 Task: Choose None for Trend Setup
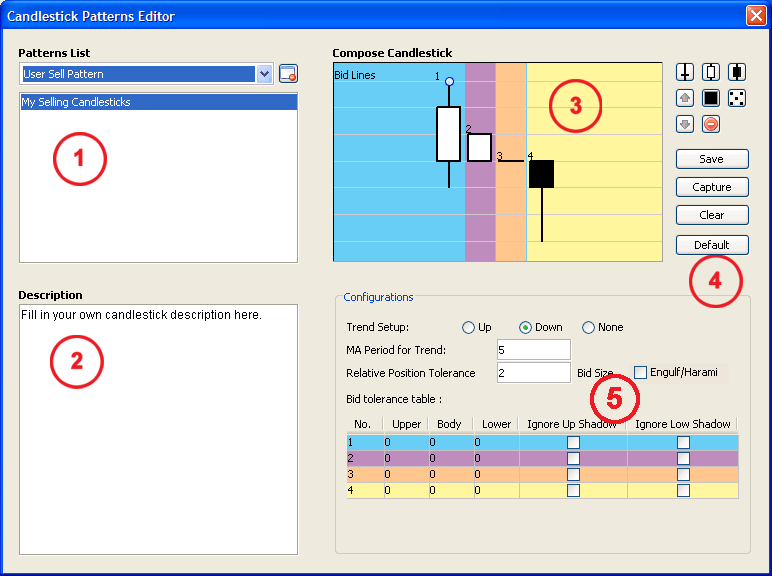[x=588, y=327]
